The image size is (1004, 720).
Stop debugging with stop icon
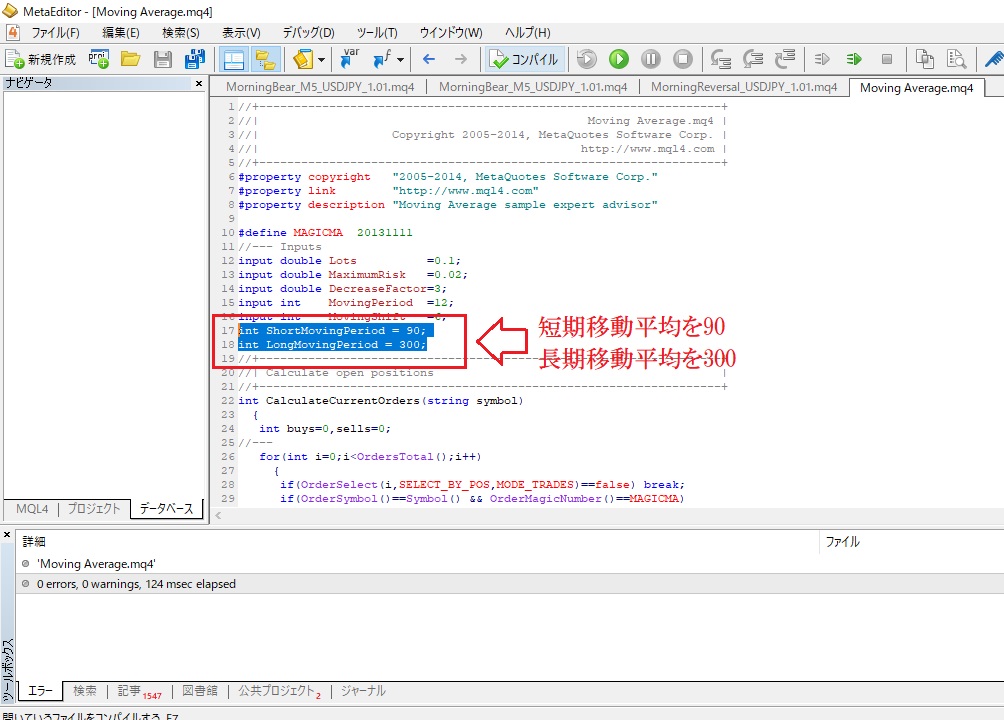point(683,60)
